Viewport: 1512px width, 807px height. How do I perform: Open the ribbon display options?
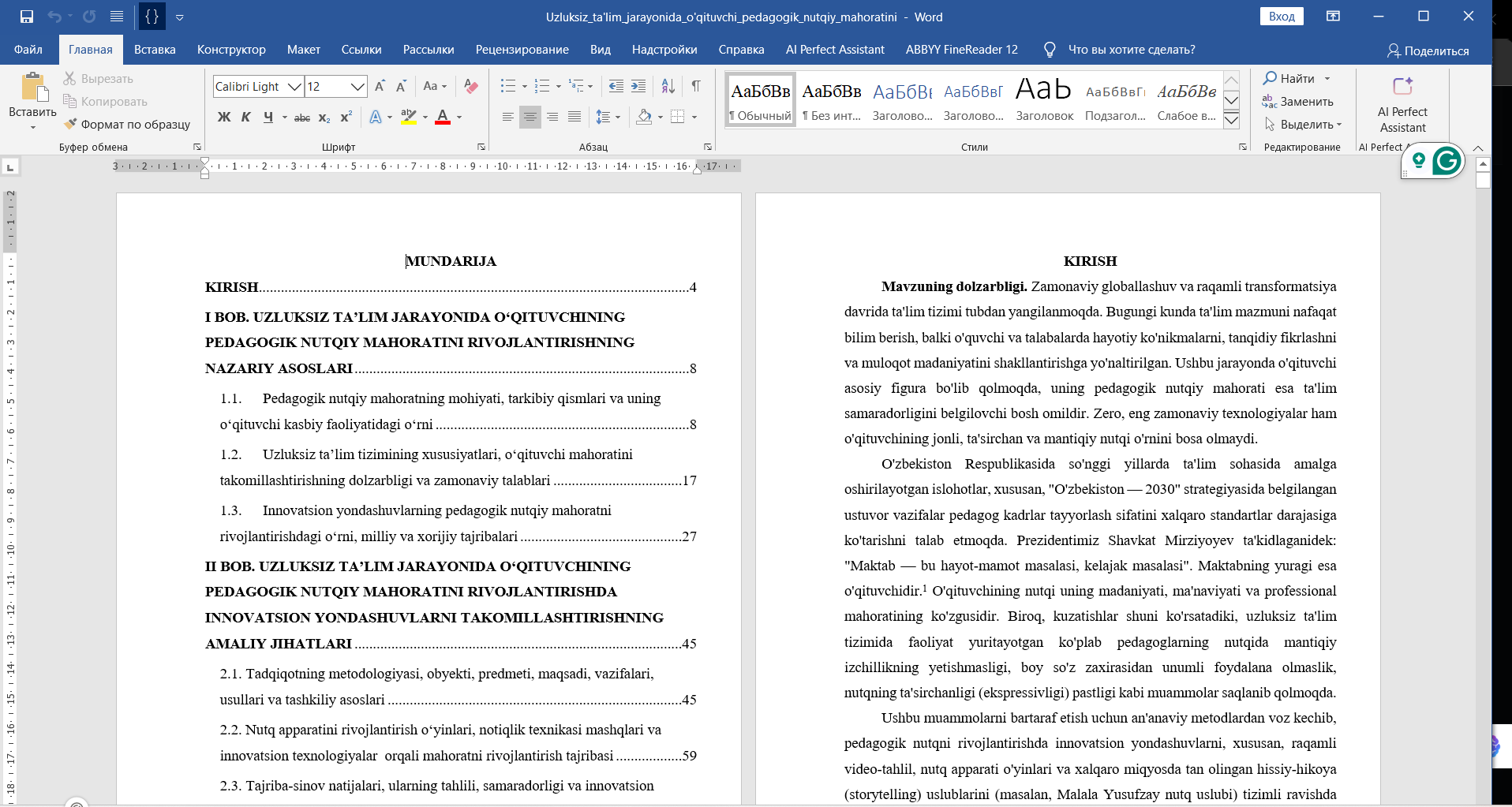[1333, 17]
